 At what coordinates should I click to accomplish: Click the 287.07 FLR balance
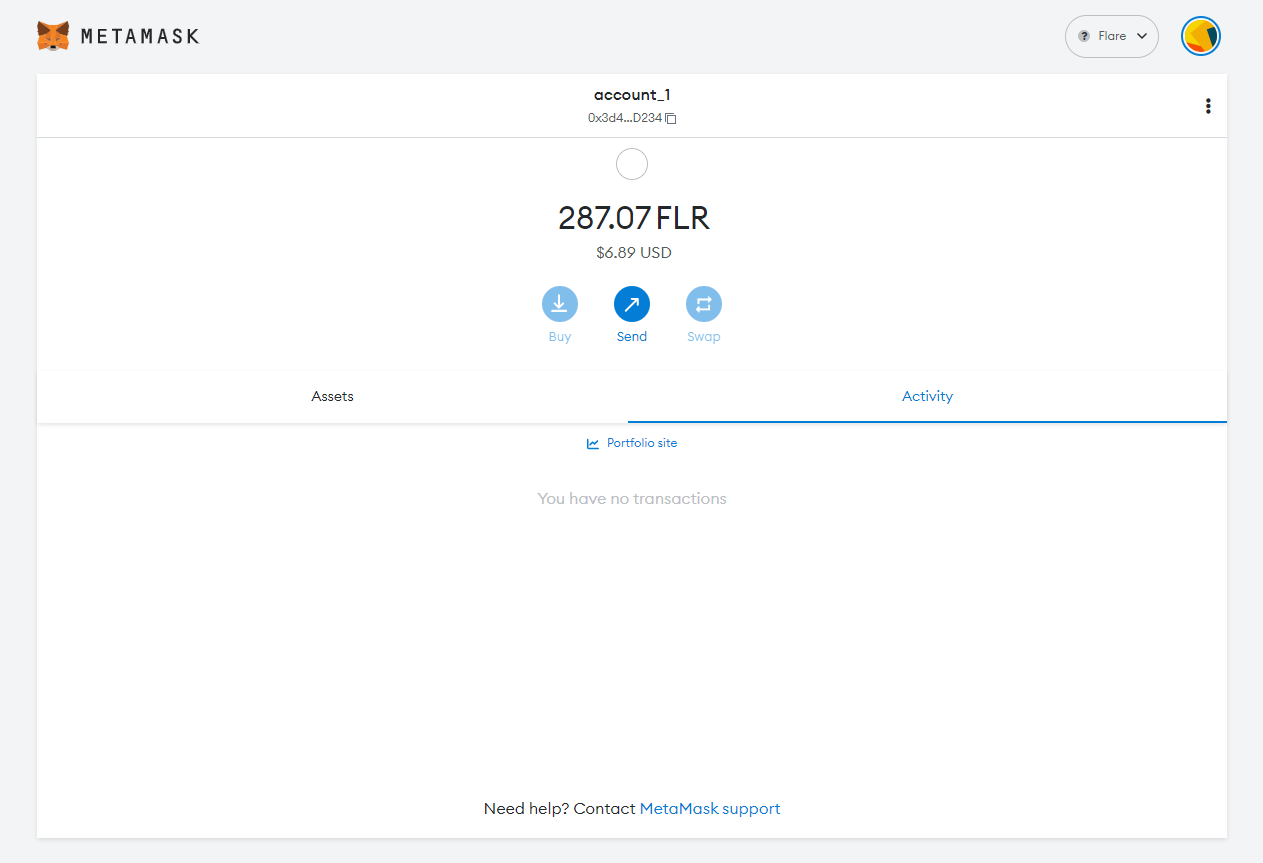[x=633, y=218]
